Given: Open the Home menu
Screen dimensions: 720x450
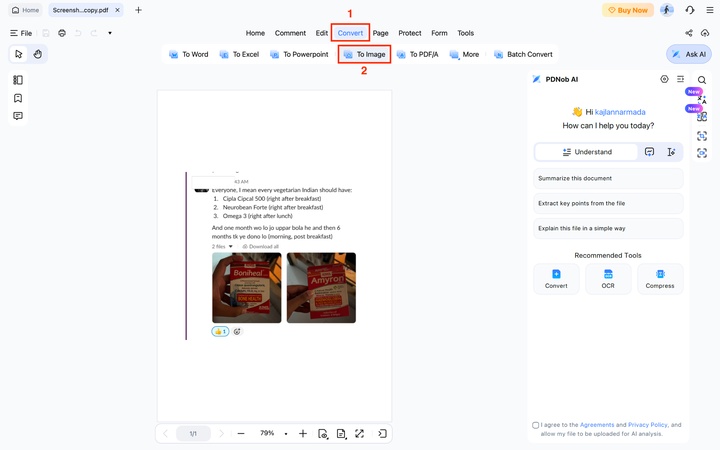Looking at the screenshot, I should click(x=255, y=33).
